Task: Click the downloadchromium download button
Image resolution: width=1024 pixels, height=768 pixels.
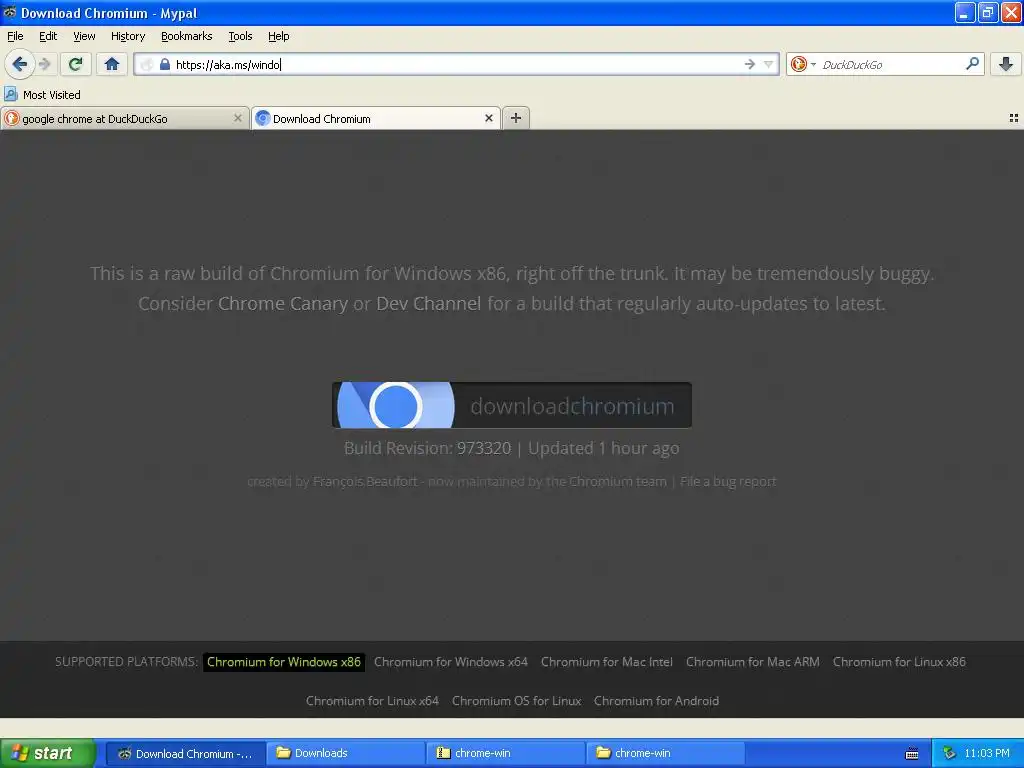Action: [x=512, y=405]
